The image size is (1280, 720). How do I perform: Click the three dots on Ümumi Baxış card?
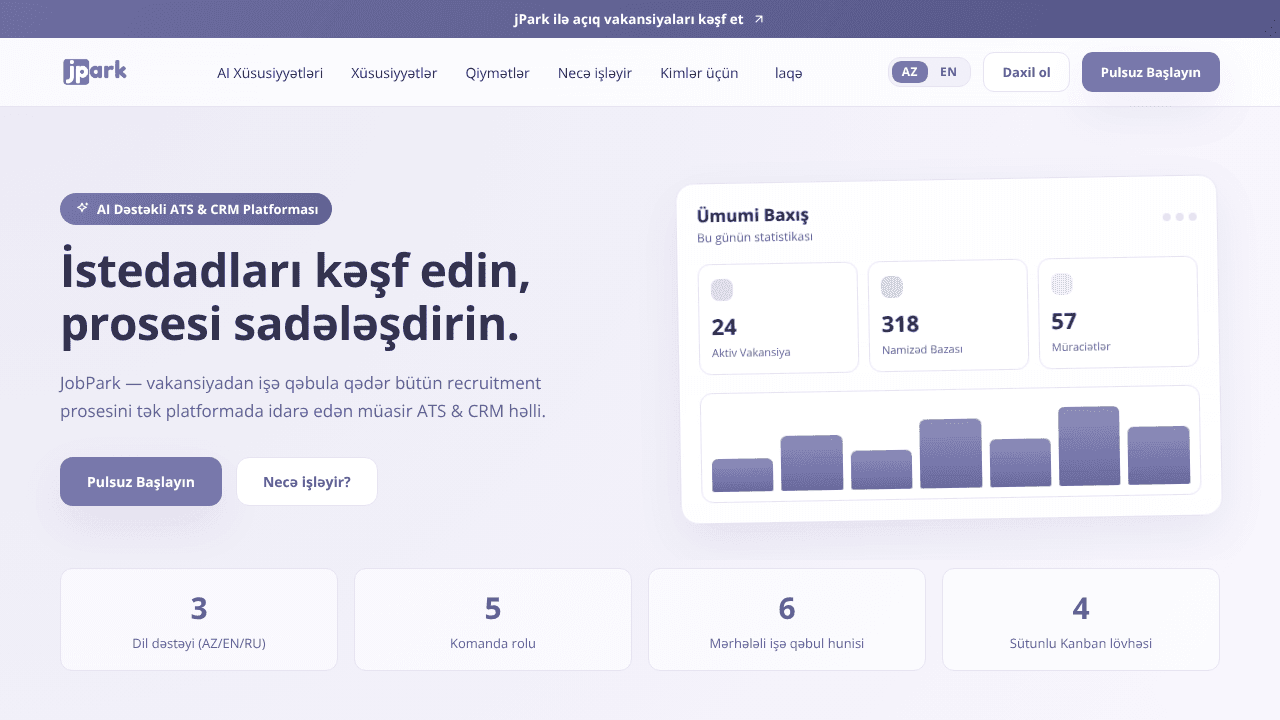tap(1179, 216)
